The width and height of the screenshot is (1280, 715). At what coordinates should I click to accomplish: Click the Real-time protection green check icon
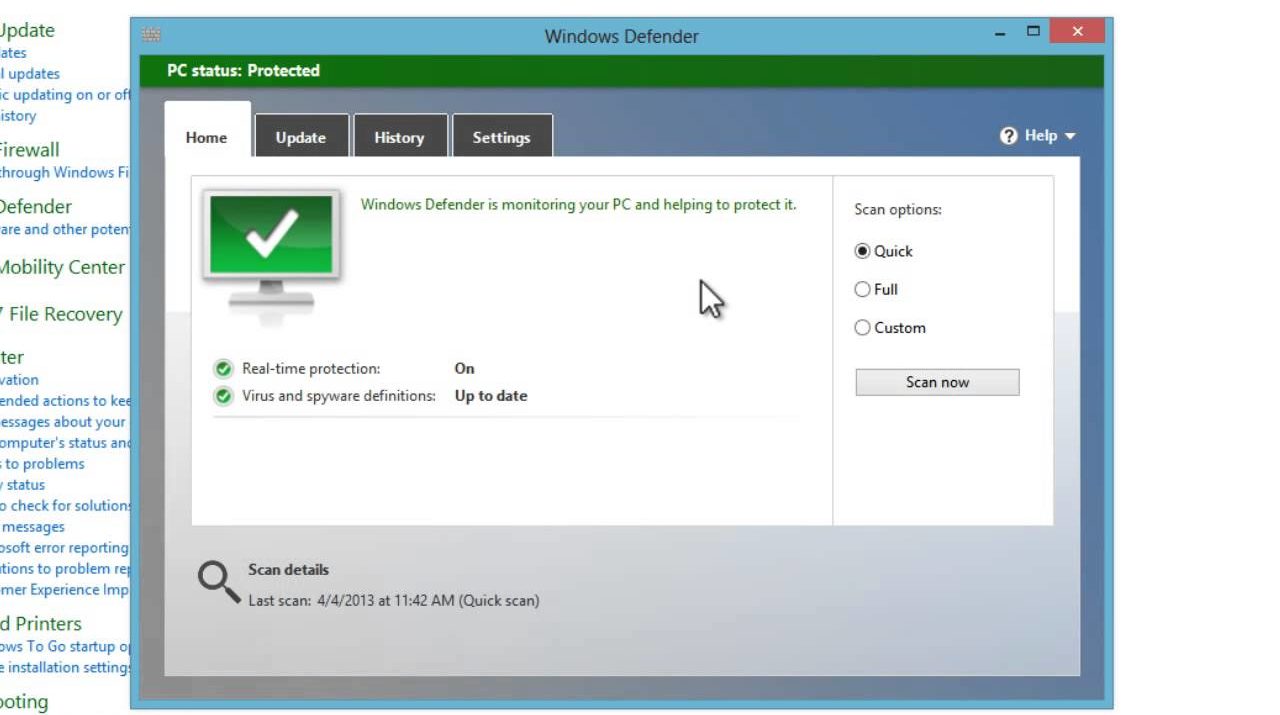223,369
